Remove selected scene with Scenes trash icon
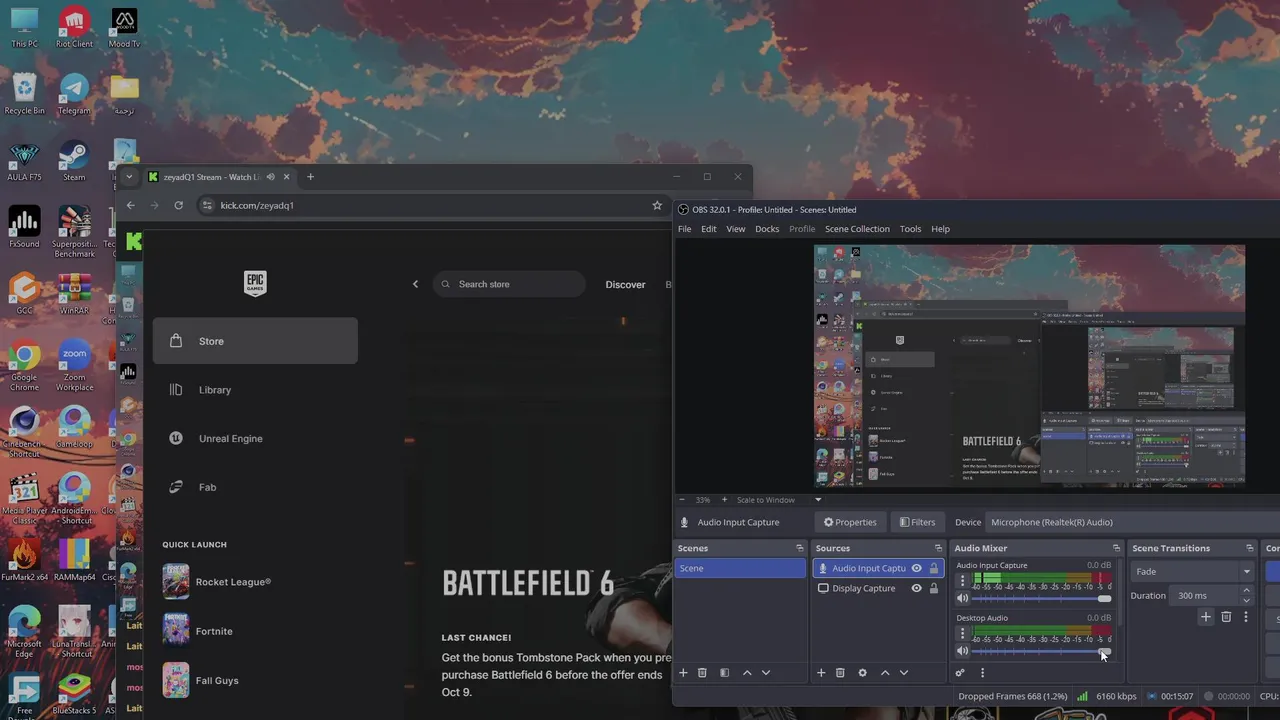The height and width of the screenshot is (720, 1280). click(x=702, y=673)
